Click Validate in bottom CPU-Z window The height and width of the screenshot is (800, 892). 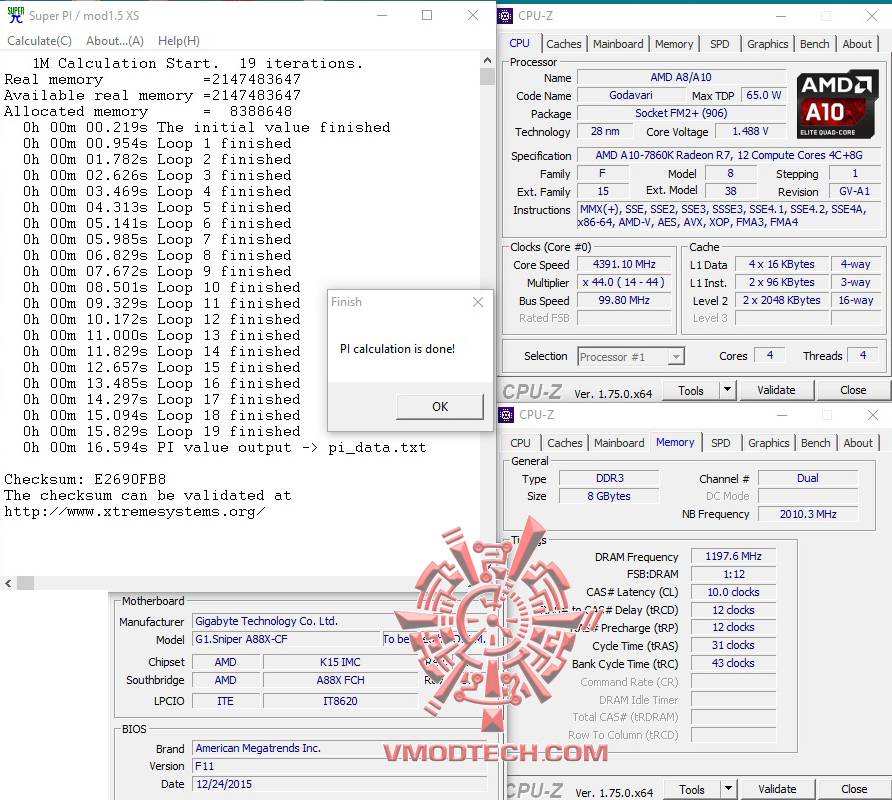point(777,790)
